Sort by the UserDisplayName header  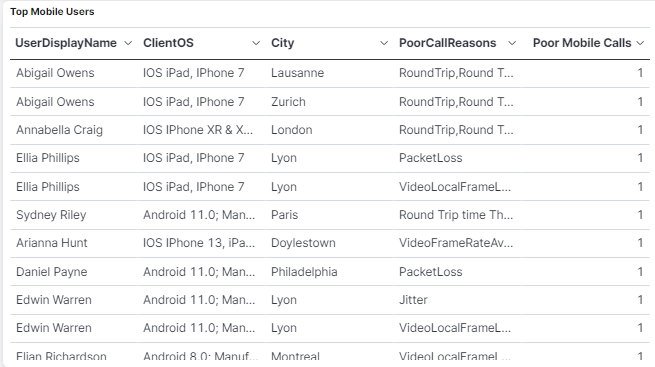[66, 43]
